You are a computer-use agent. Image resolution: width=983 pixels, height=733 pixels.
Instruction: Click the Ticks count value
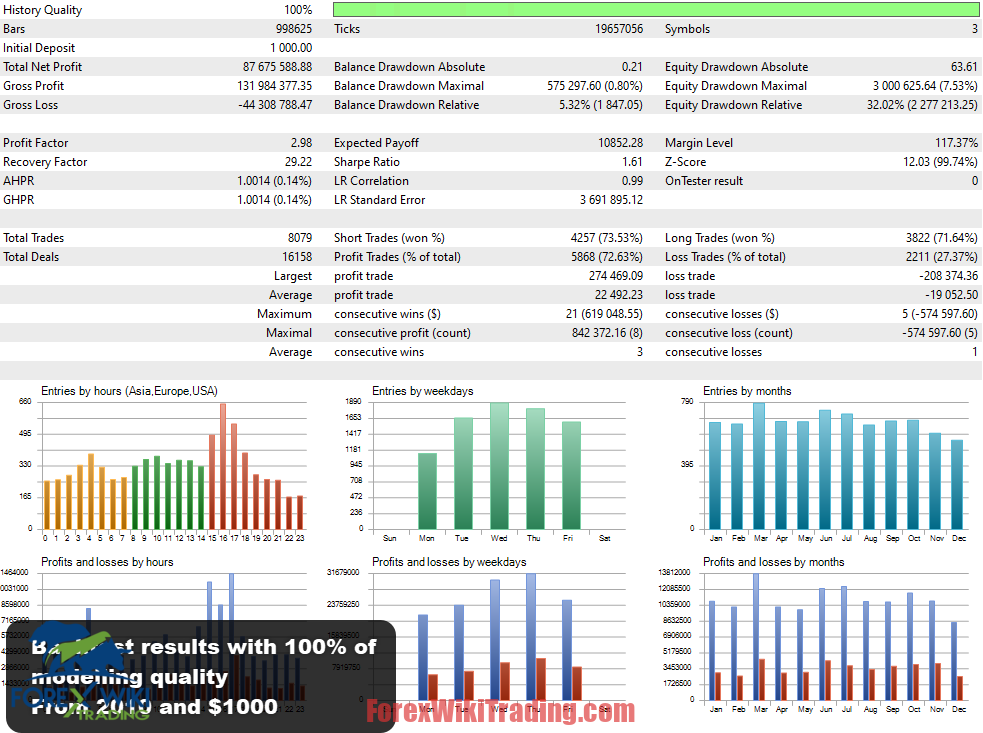pos(618,29)
